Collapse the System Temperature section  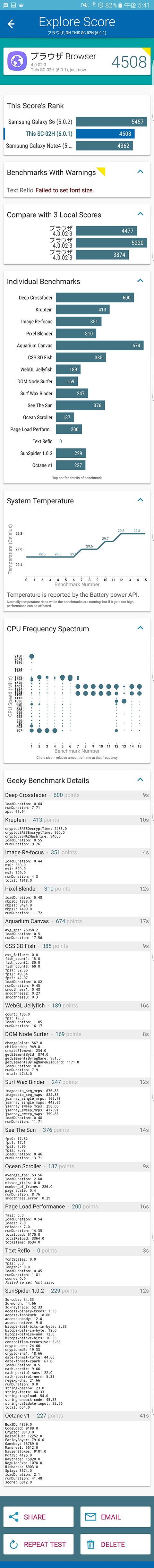point(140,500)
